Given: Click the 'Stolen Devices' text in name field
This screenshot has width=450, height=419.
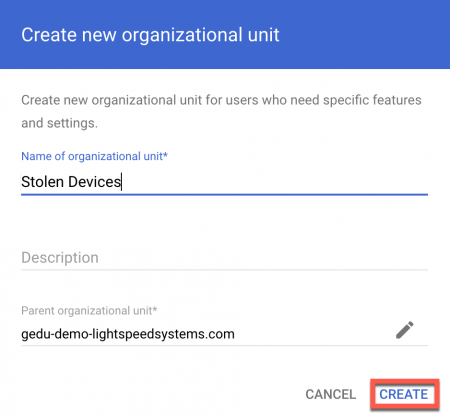Looking at the screenshot, I should [x=71, y=182].
